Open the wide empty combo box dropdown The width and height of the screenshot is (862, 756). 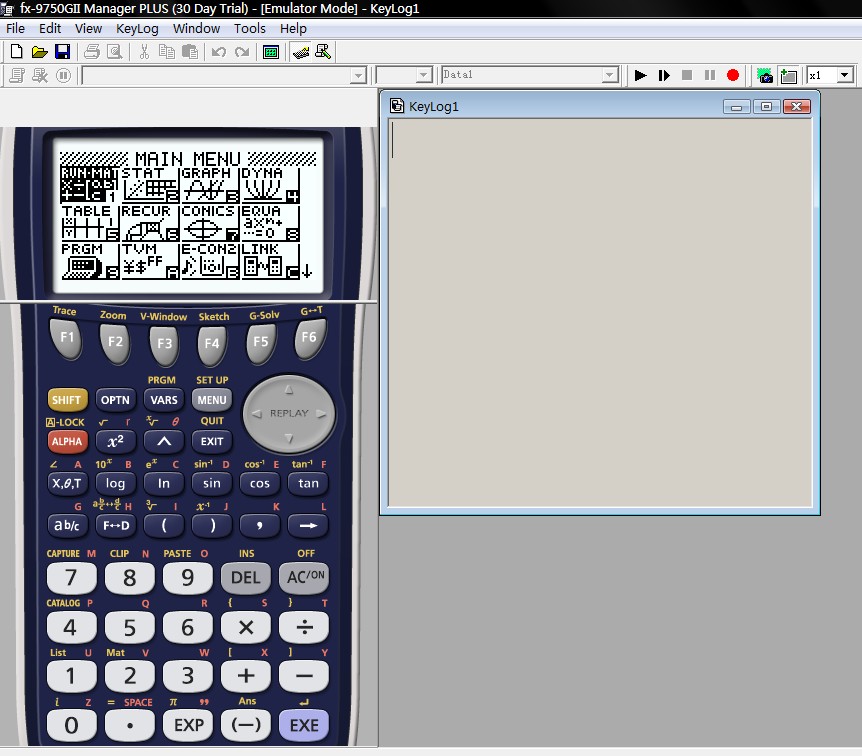click(x=358, y=75)
